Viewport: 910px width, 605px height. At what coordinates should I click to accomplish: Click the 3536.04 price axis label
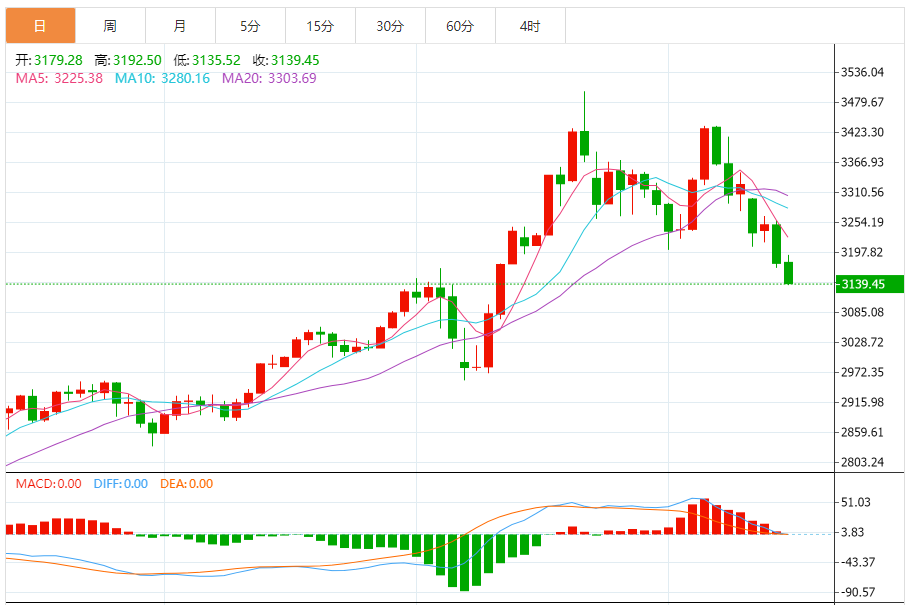tap(862, 72)
